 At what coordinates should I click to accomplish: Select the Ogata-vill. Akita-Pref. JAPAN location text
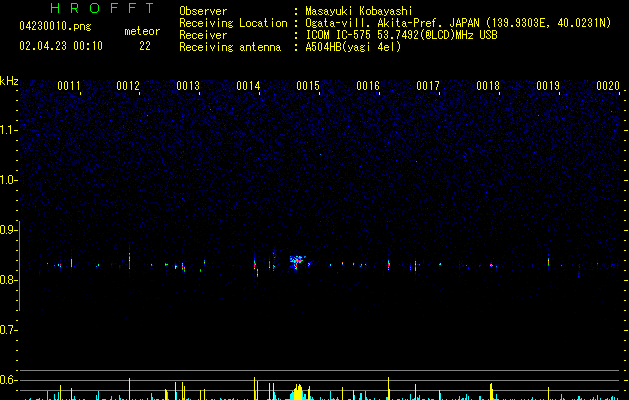click(458, 23)
